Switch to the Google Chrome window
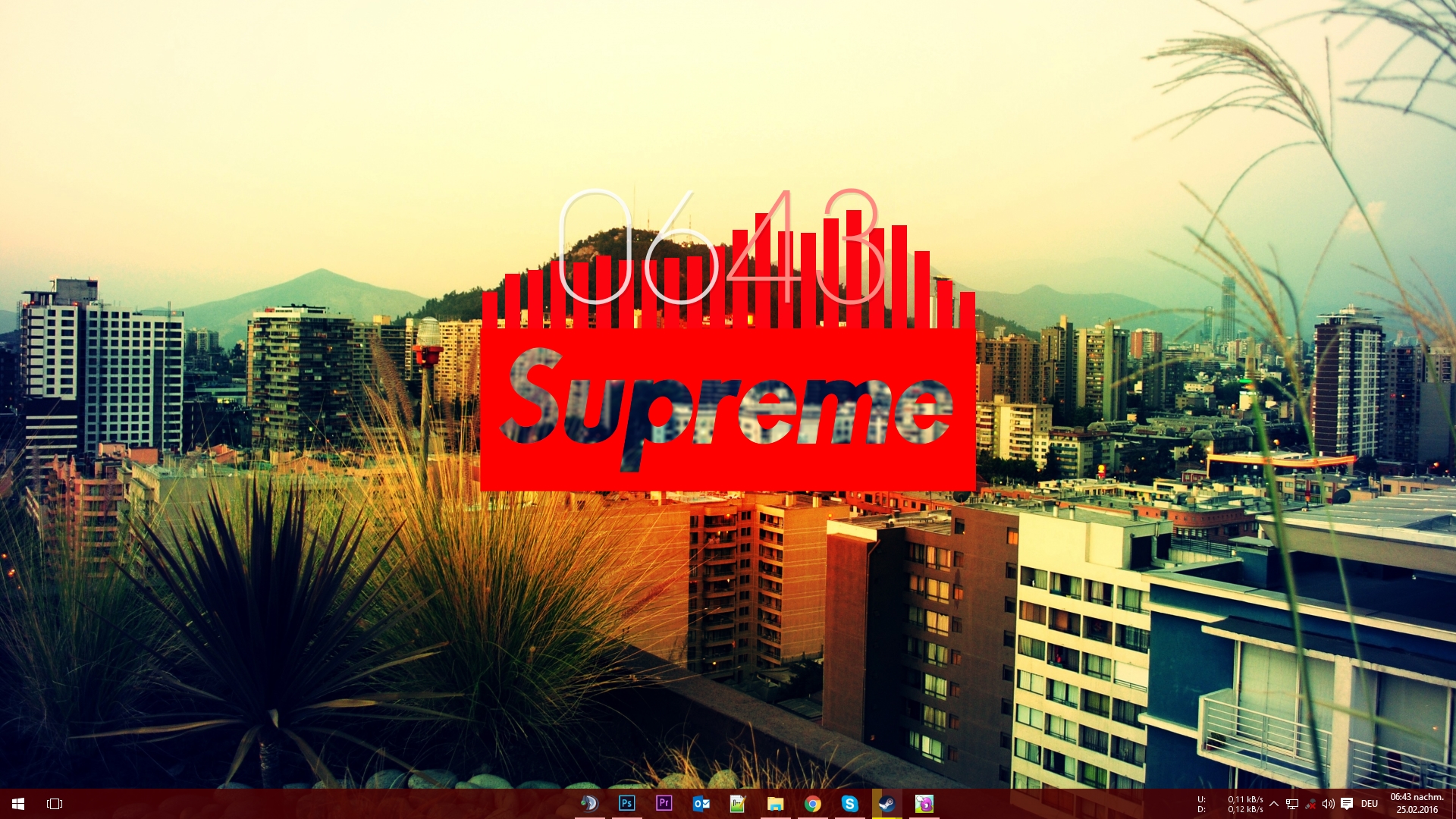Image resolution: width=1456 pixels, height=819 pixels. pos(812,804)
